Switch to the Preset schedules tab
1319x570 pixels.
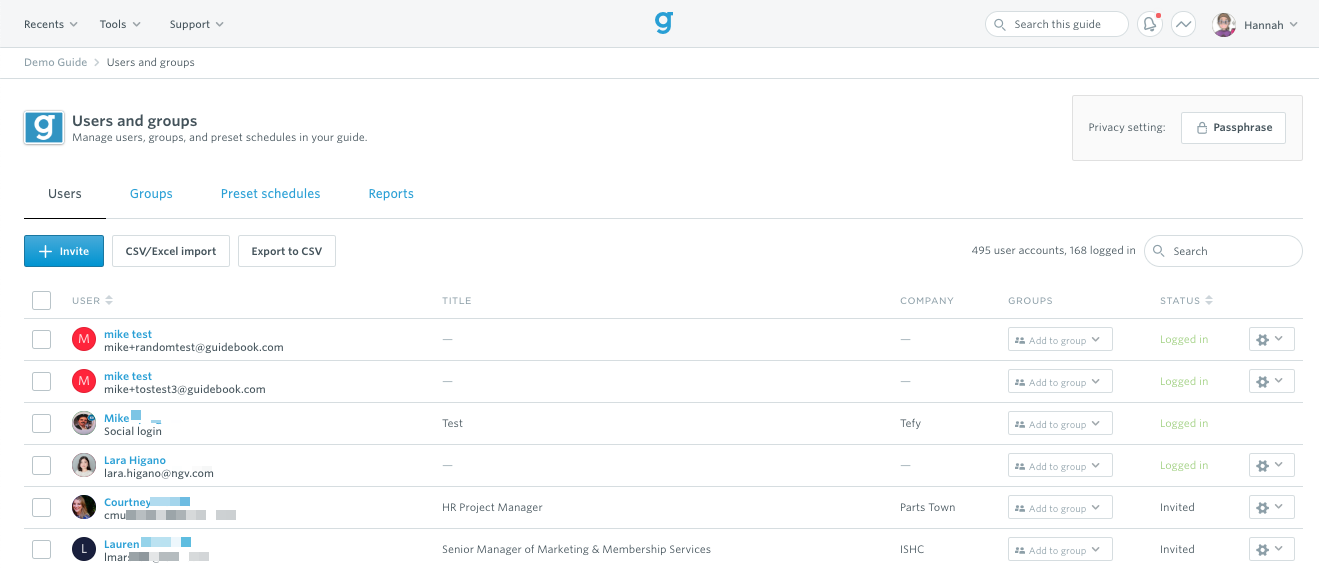pyautogui.click(x=271, y=194)
